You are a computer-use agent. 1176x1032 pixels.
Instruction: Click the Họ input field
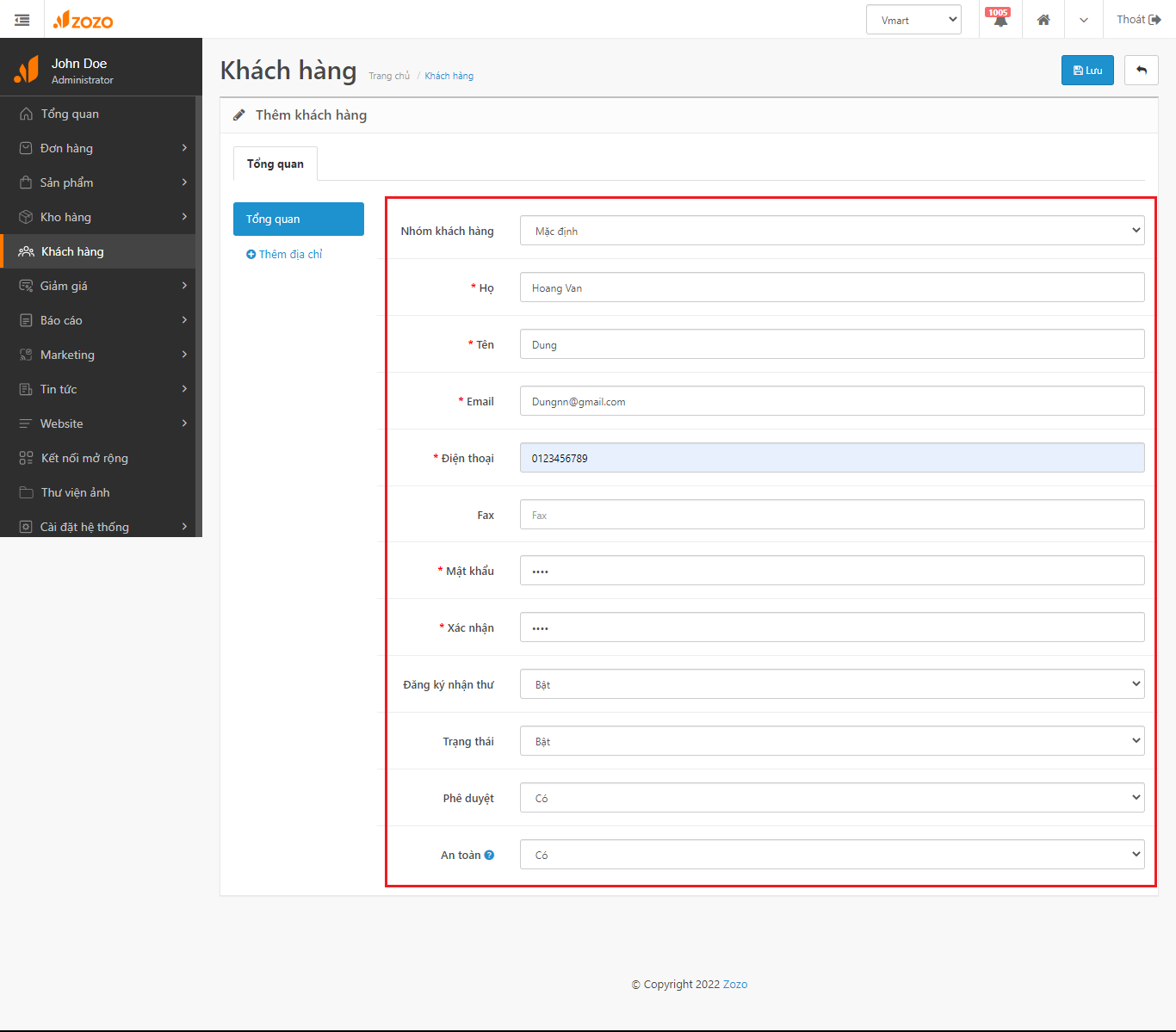832,287
